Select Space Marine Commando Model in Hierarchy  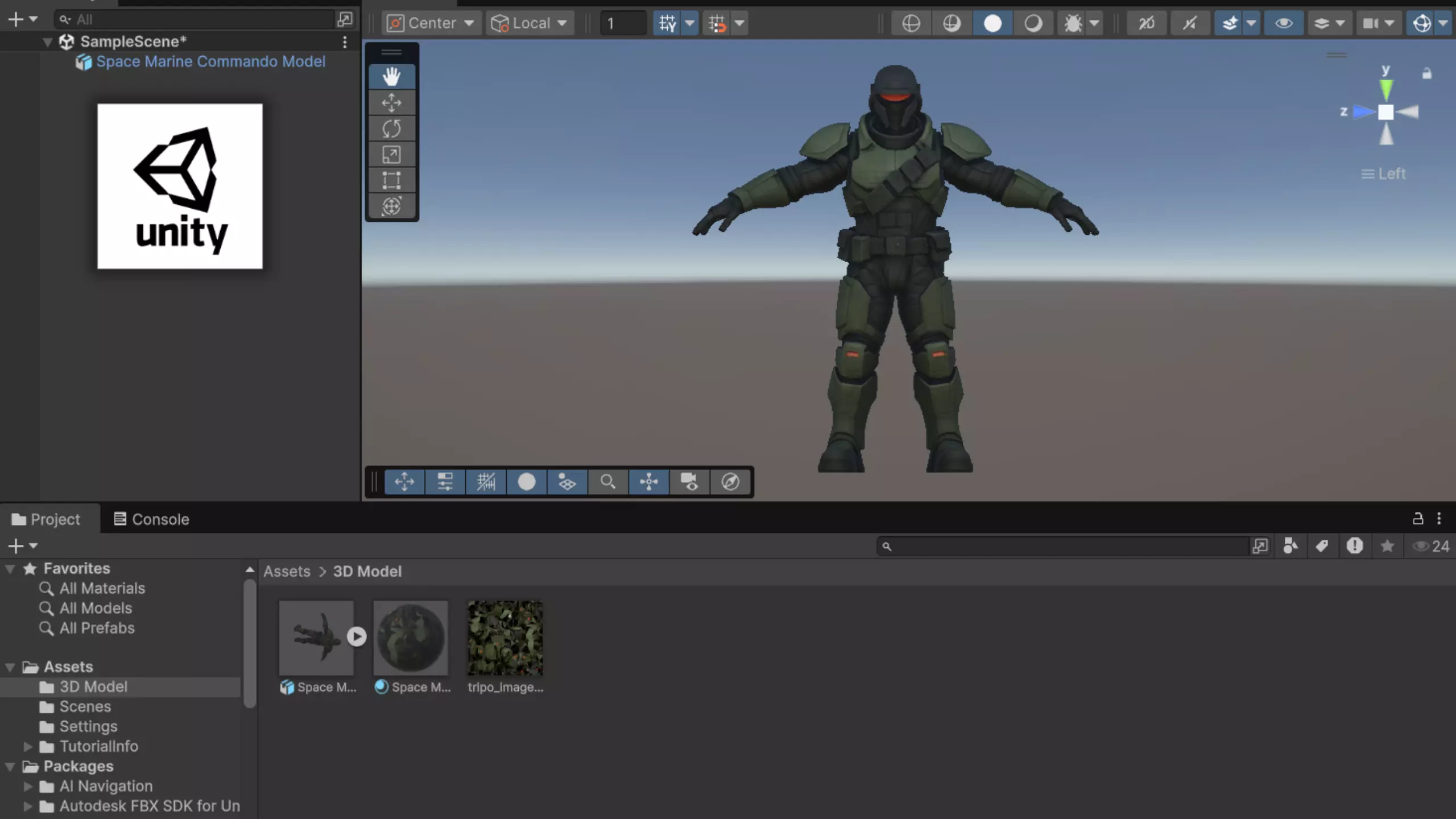click(210, 61)
